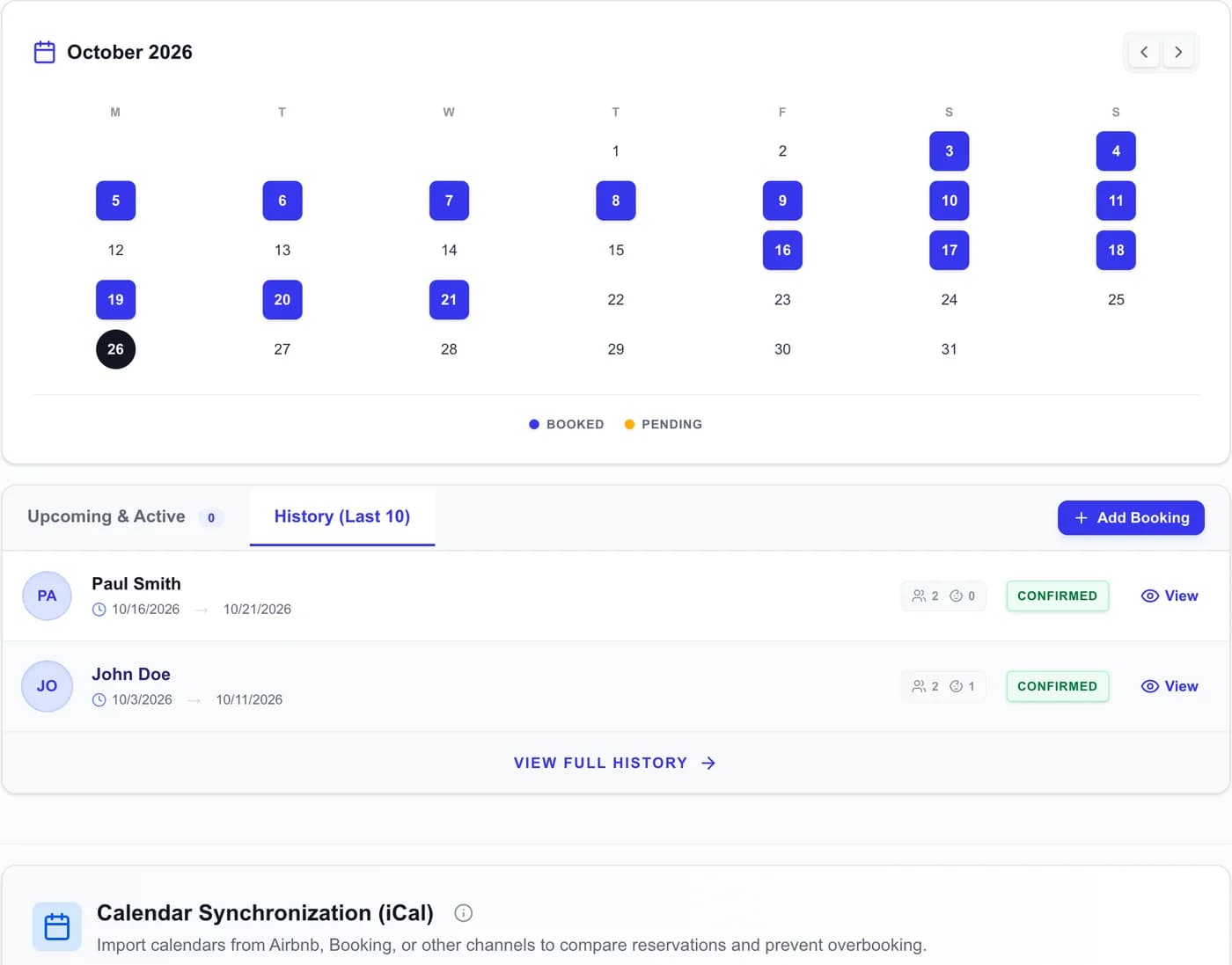Viewport: 1232px width, 965px height.
Task: View Paul Smith's booking details
Action: coord(1170,596)
